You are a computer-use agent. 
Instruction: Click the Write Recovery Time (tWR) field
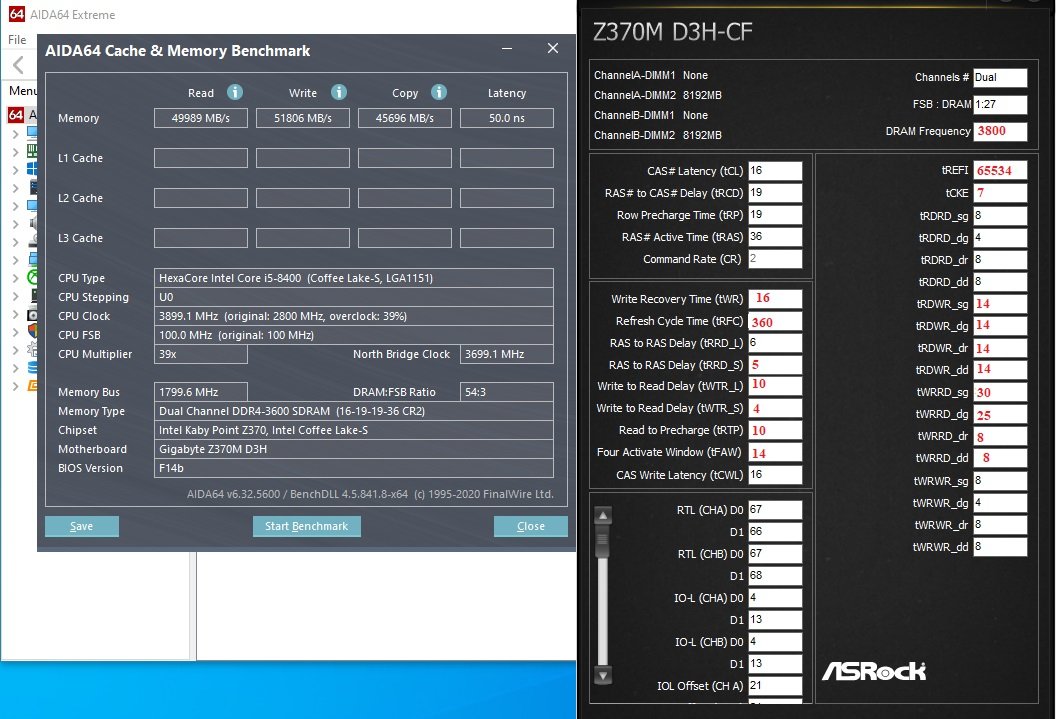point(775,299)
